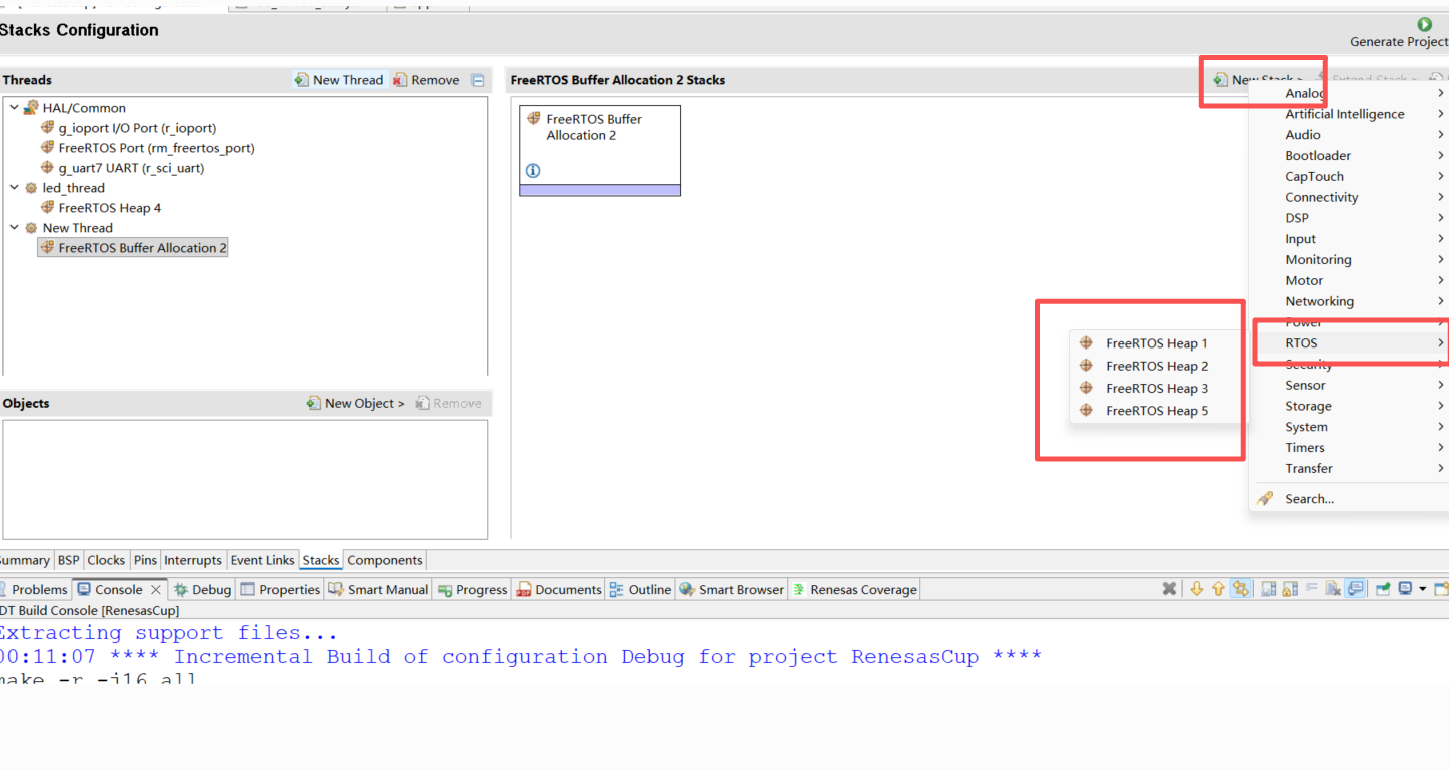This screenshot has width=1449, height=770.
Task: Click the g_ioport I/O Port module icon
Action: pos(47,128)
